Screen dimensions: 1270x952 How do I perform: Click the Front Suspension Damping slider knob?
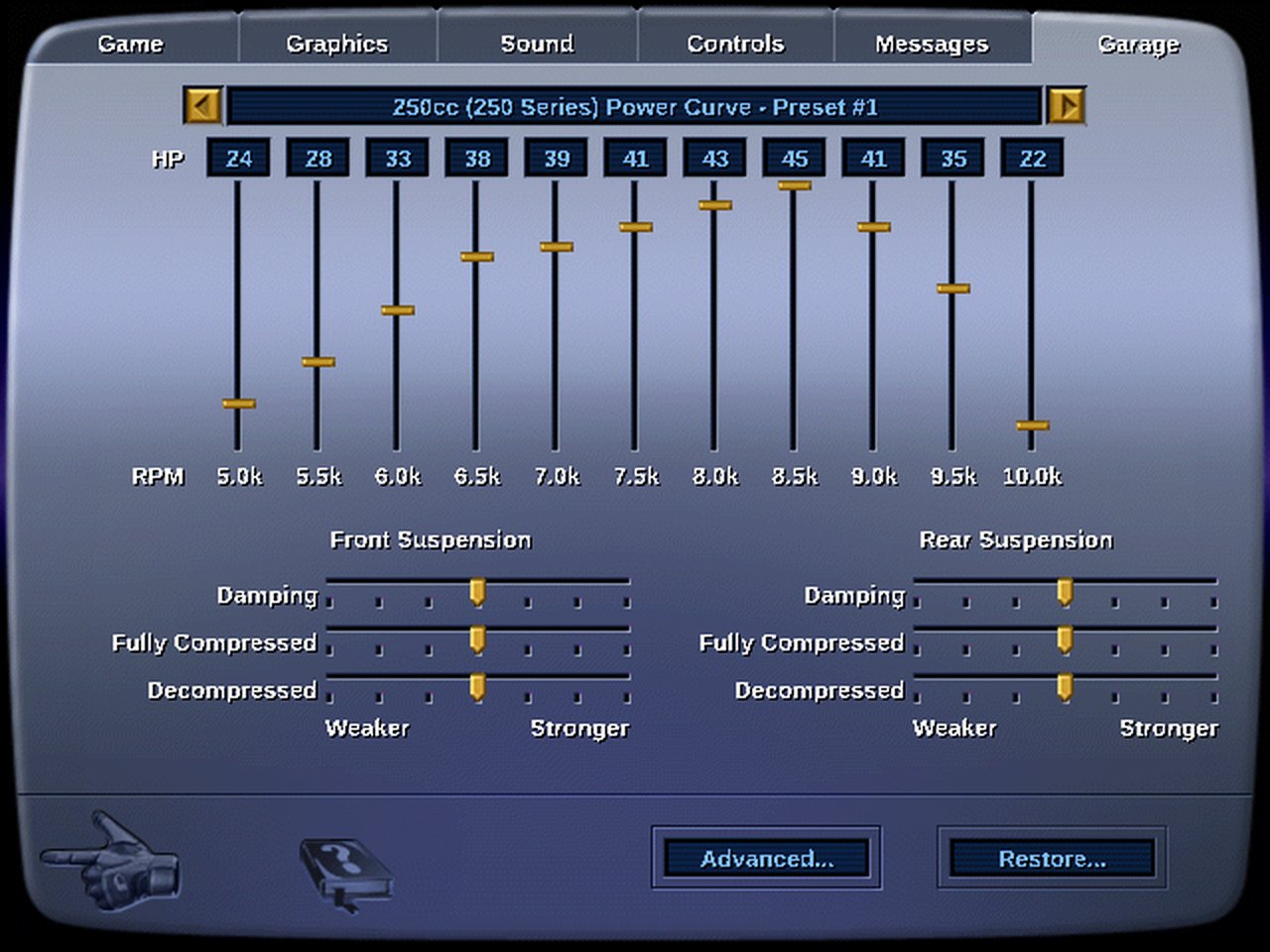pyautogui.click(x=477, y=592)
